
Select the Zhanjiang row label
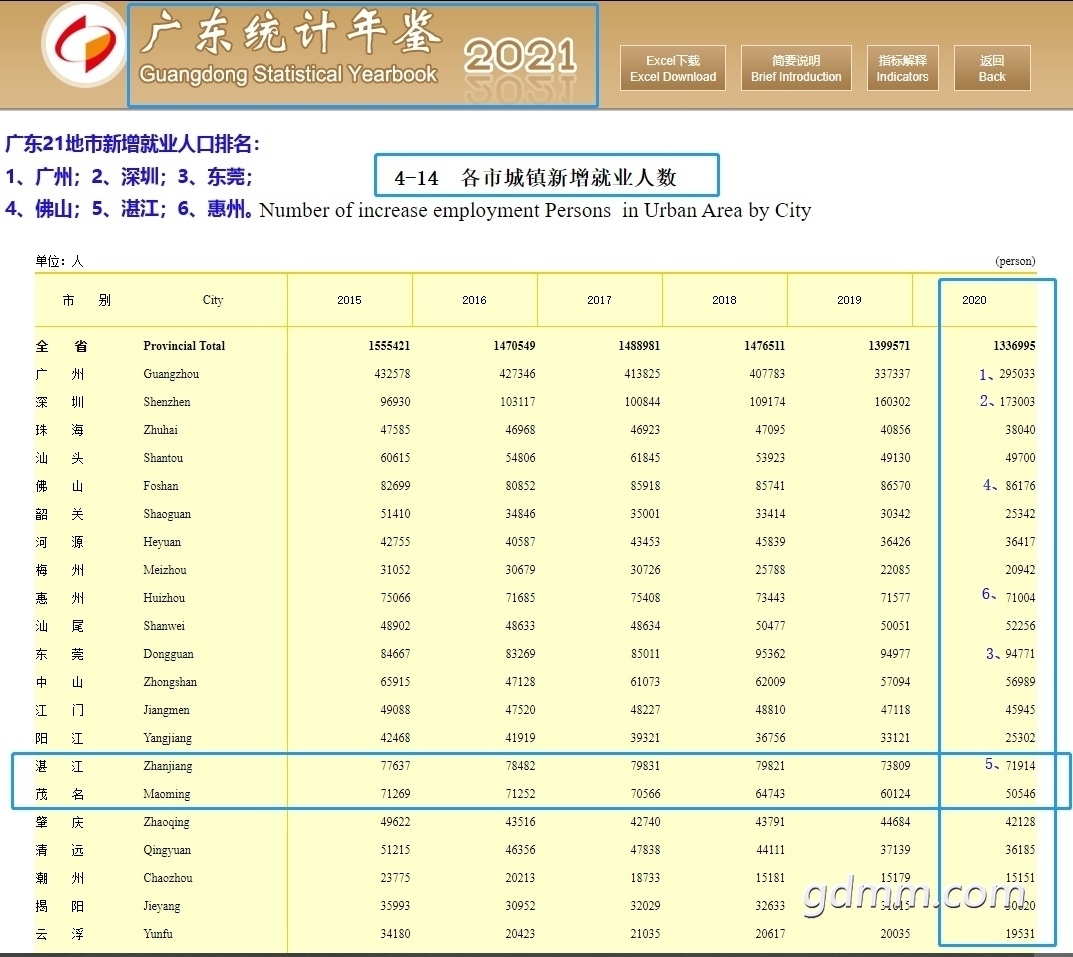click(168, 766)
